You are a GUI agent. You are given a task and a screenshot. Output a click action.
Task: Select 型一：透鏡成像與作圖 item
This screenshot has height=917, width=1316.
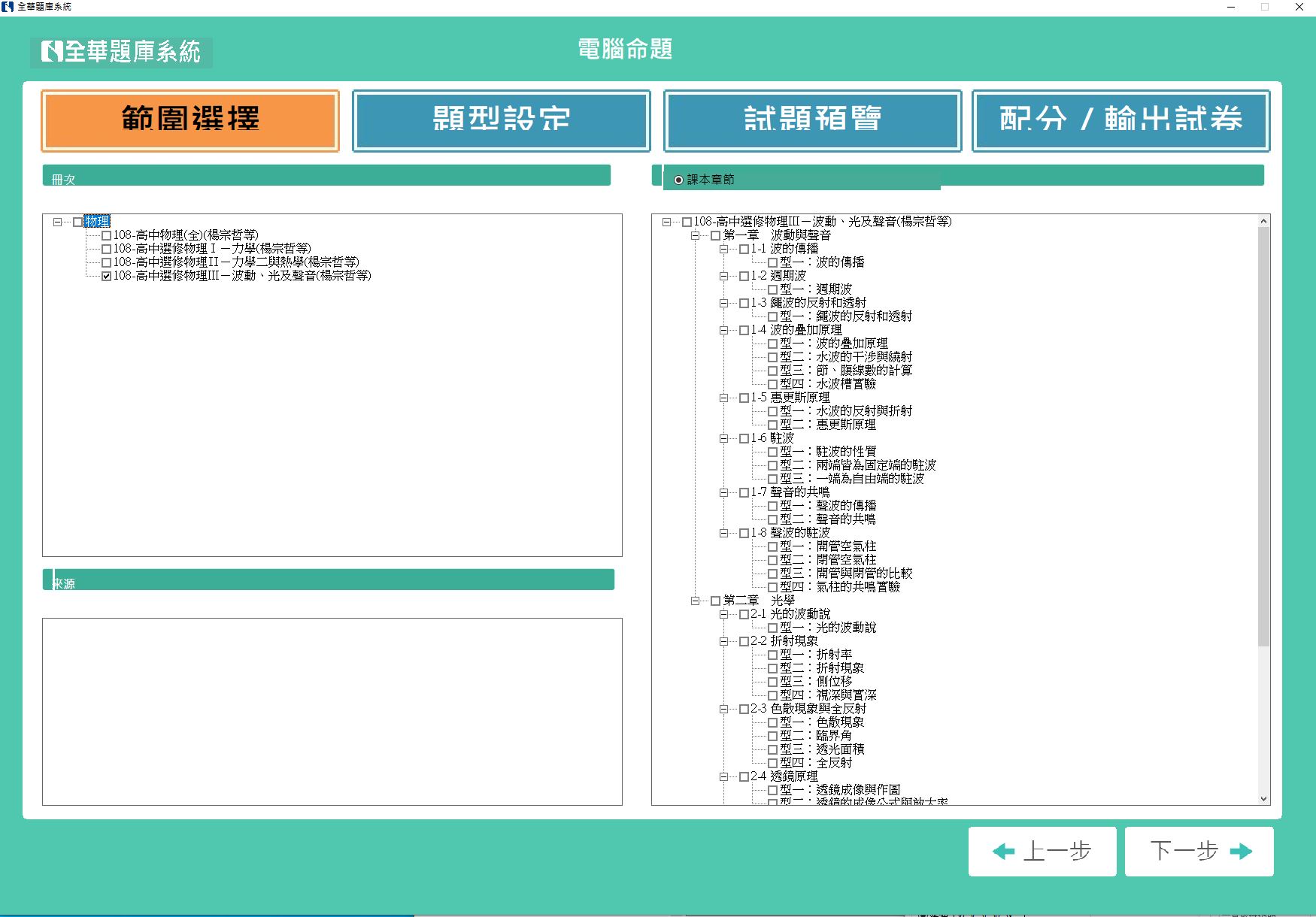click(840, 790)
